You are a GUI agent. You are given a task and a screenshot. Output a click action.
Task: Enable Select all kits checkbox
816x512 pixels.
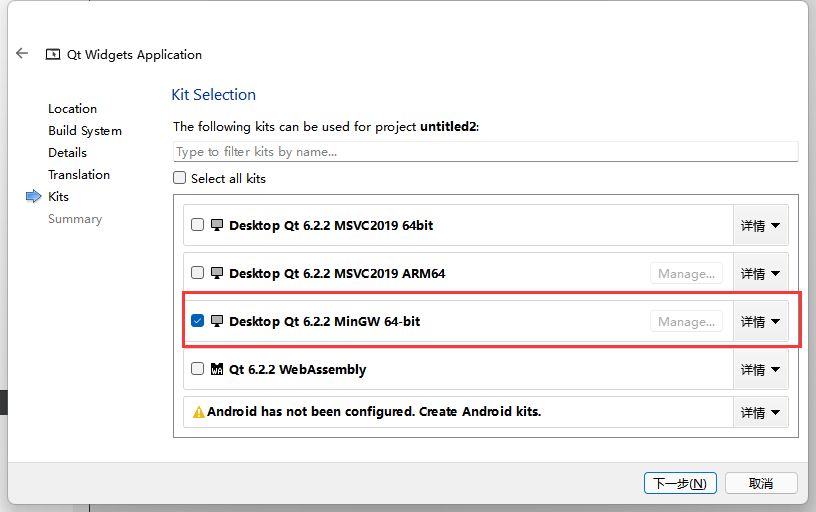(x=180, y=178)
